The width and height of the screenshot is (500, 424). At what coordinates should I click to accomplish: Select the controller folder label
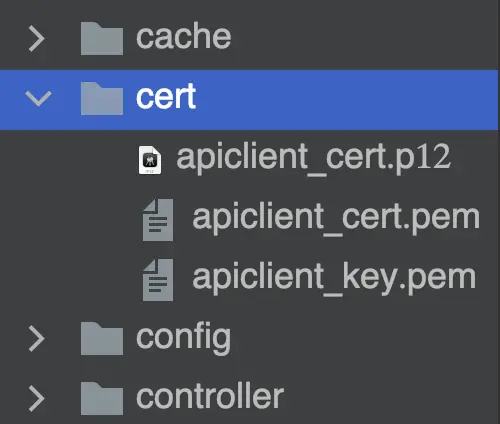tap(210, 397)
